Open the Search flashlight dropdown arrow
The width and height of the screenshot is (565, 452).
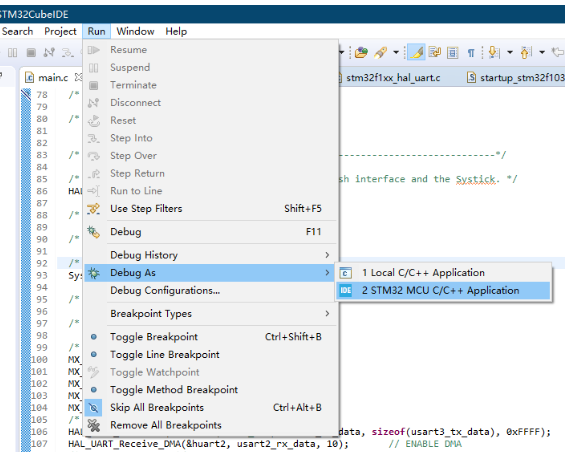(x=396, y=53)
